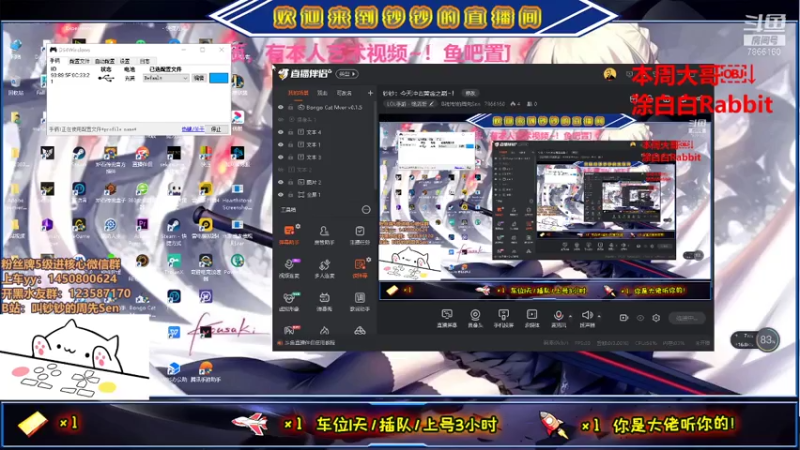Select the 全屏 1 source row
This screenshot has height=450, width=800.
point(324,194)
